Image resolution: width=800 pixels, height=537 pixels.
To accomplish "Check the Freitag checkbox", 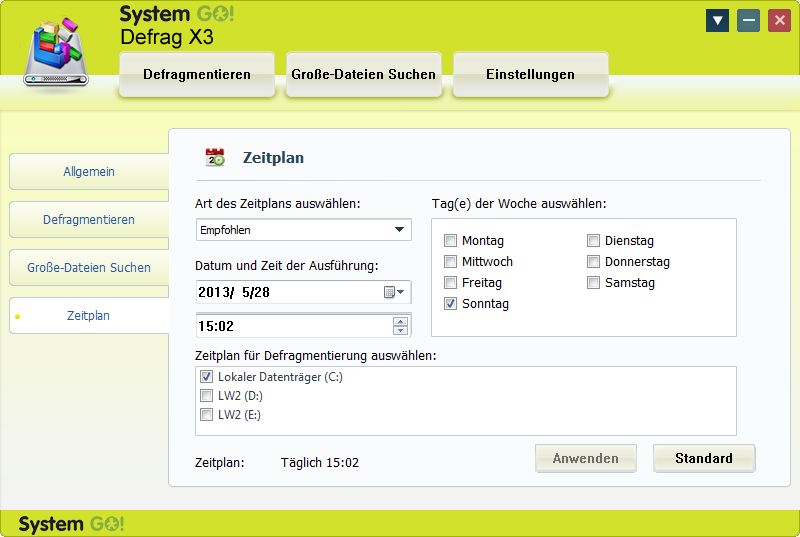I will tap(451, 283).
